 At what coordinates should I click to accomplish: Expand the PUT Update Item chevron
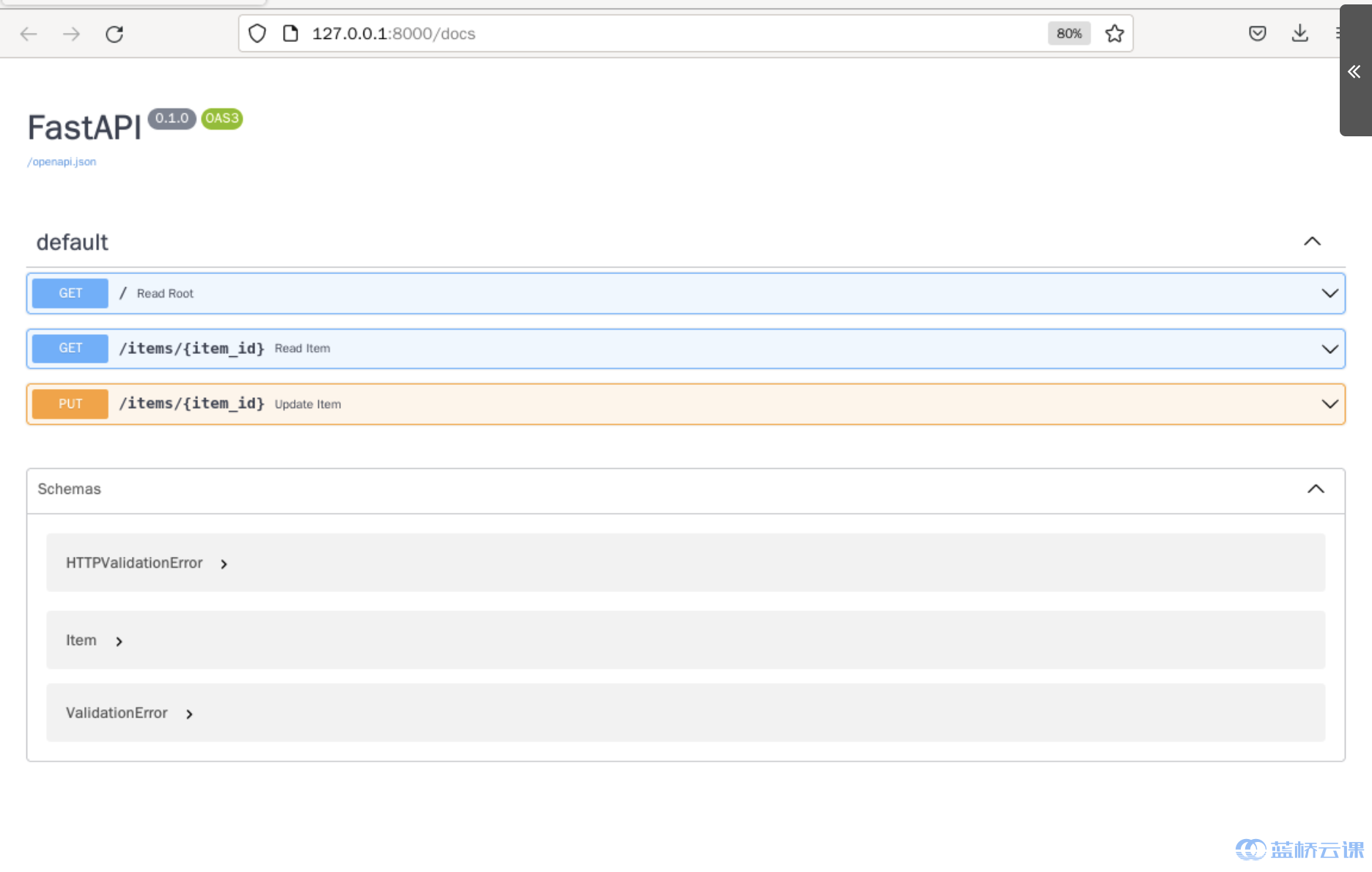coord(1330,404)
